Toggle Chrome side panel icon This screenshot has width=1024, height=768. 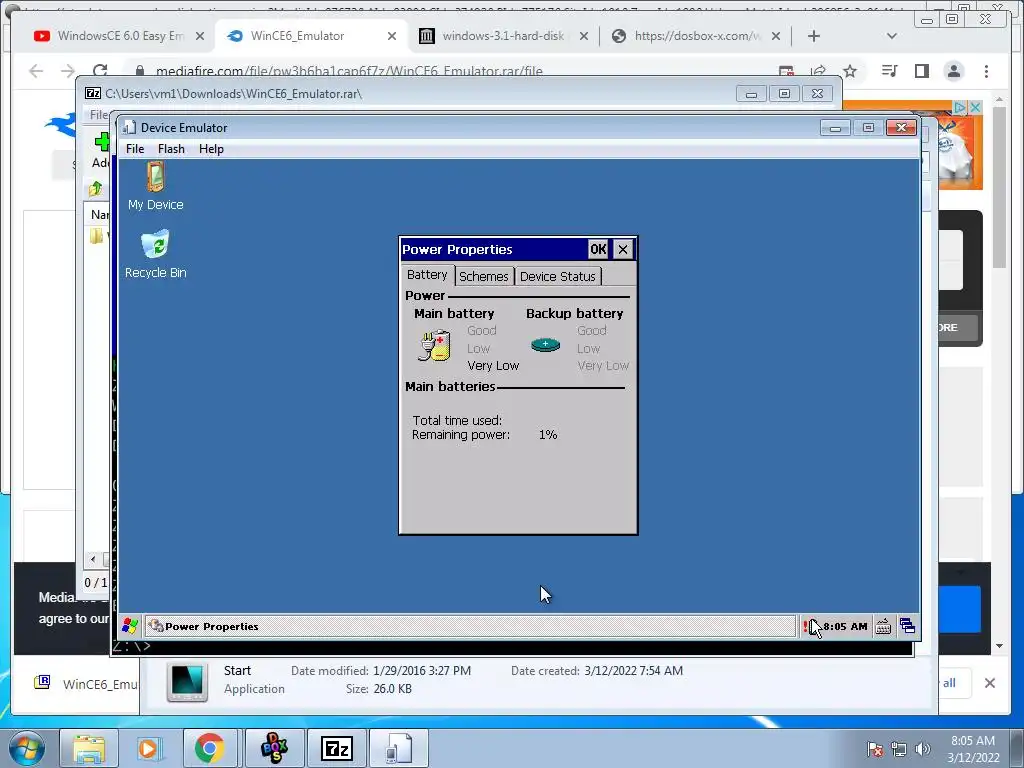point(921,71)
